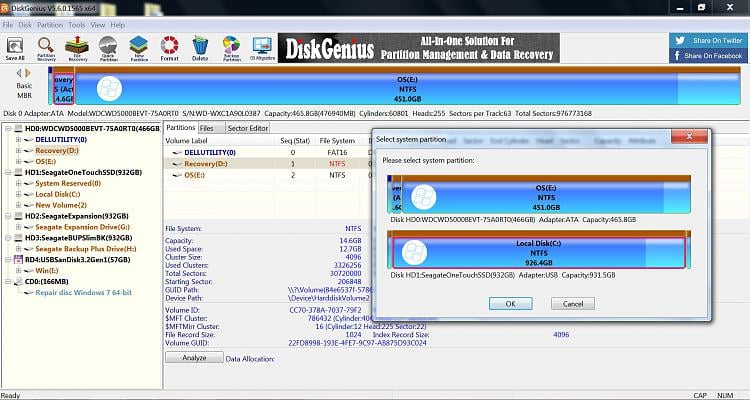Launch the File Recovery tool
750x400 pixels.
coord(77,49)
